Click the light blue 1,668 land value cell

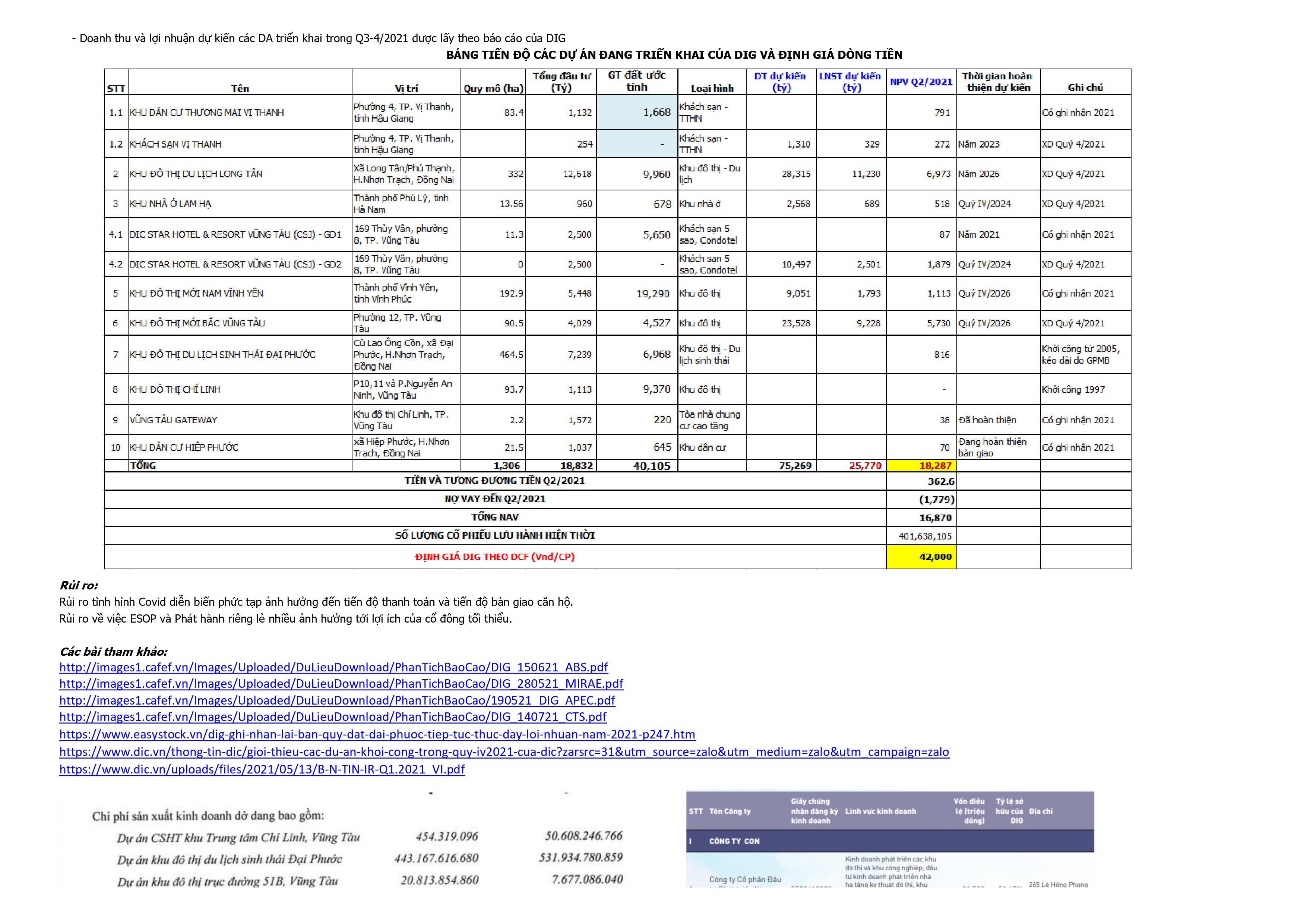(636, 112)
